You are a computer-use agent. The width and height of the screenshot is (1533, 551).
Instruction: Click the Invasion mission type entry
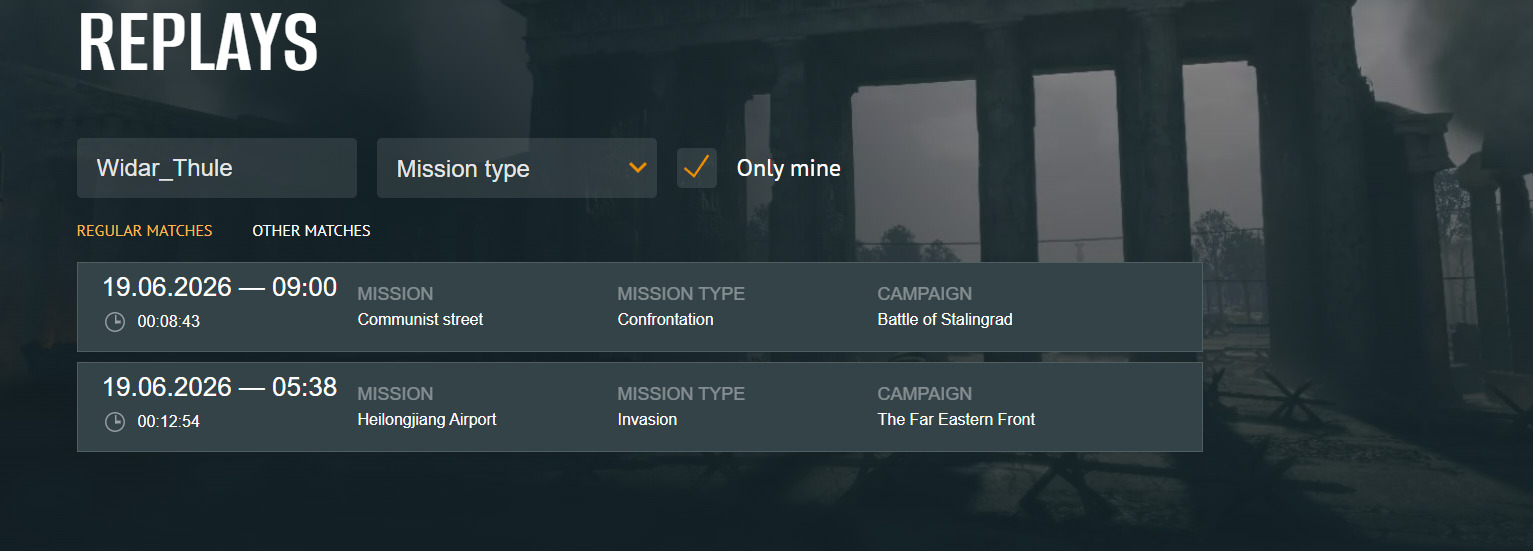648,420
